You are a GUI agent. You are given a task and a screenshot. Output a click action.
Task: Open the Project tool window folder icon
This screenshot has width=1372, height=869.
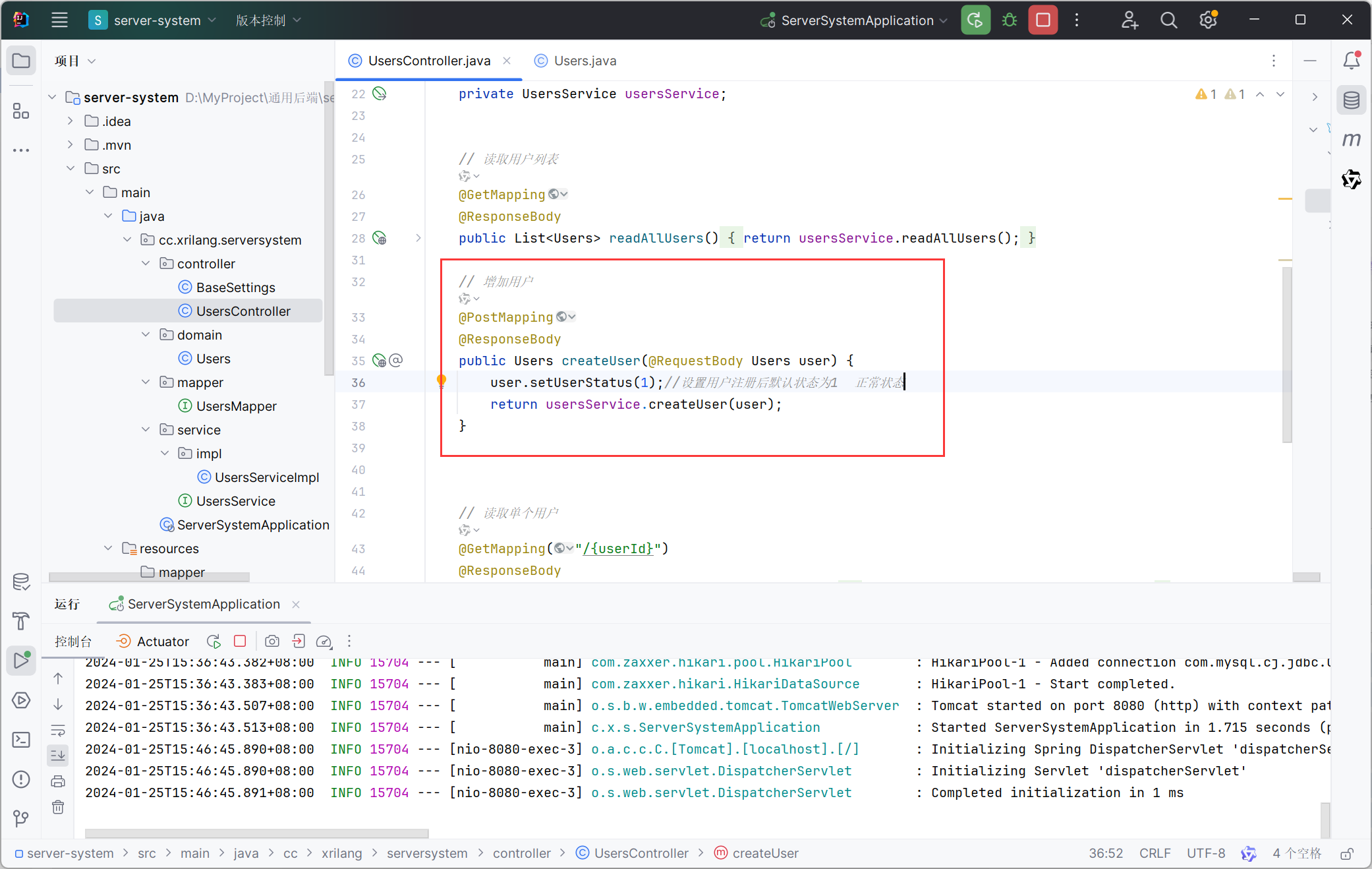21,61
